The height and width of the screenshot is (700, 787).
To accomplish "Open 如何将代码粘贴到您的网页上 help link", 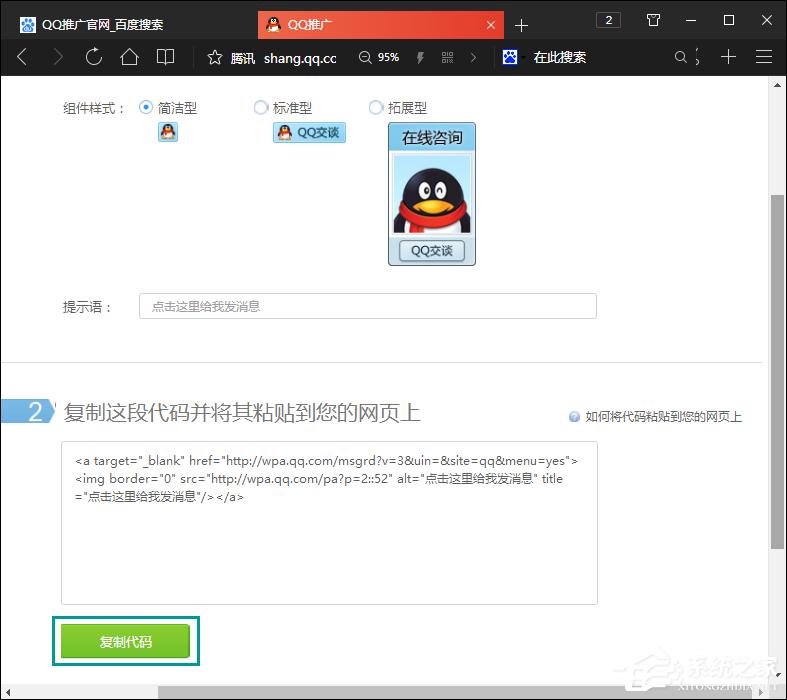I will 663,416.
